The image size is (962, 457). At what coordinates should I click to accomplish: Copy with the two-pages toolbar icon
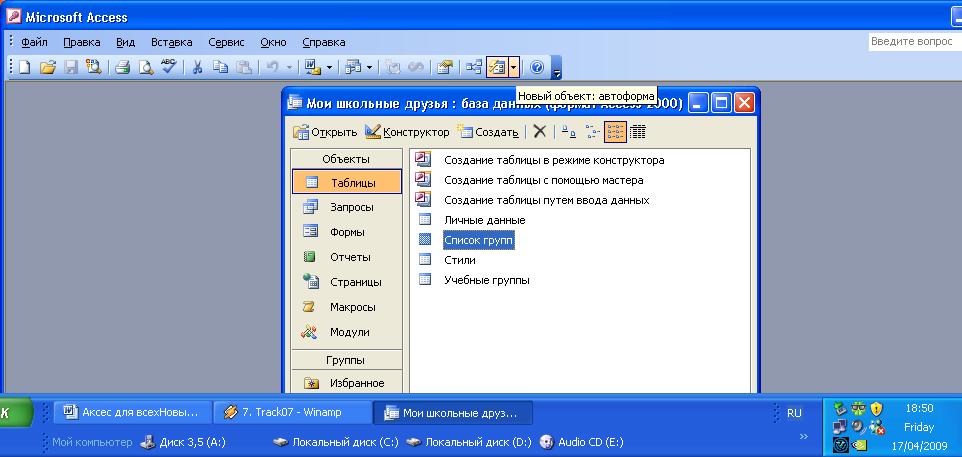point(220,67)
